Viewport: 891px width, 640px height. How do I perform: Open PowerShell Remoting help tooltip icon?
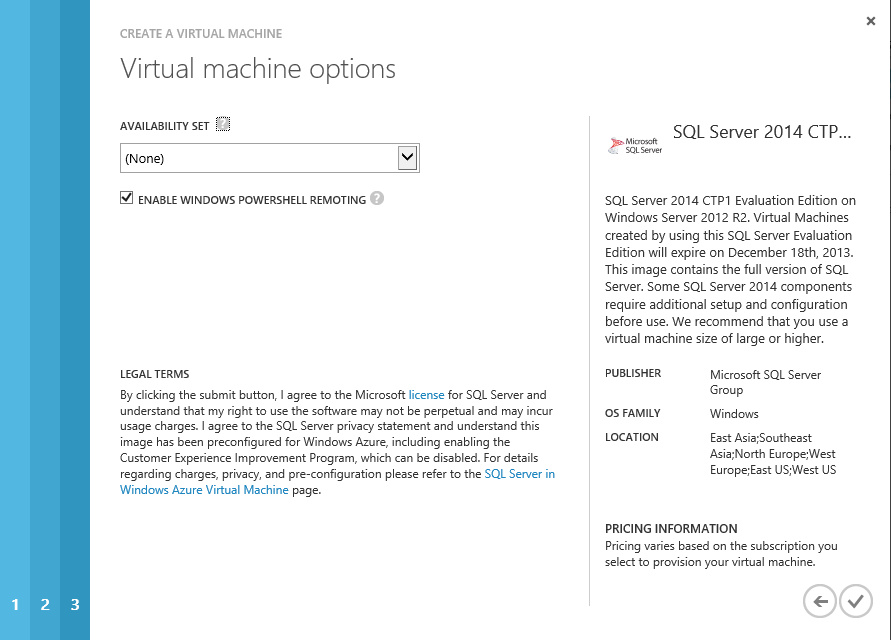(x=377, y=198)
